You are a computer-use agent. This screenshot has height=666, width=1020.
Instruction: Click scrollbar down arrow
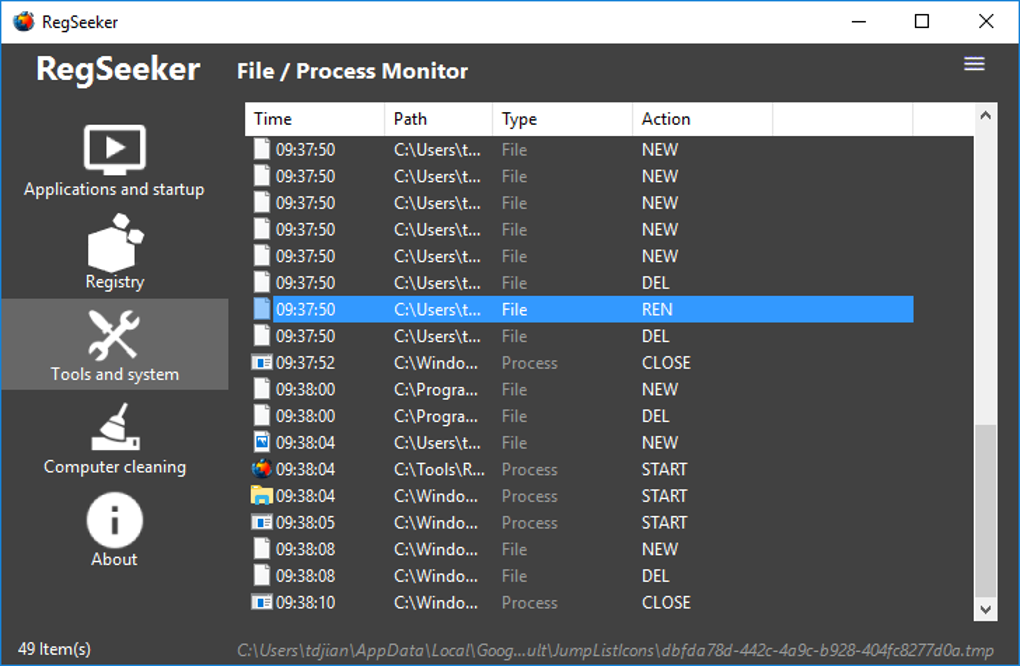[x=986, y=609]
